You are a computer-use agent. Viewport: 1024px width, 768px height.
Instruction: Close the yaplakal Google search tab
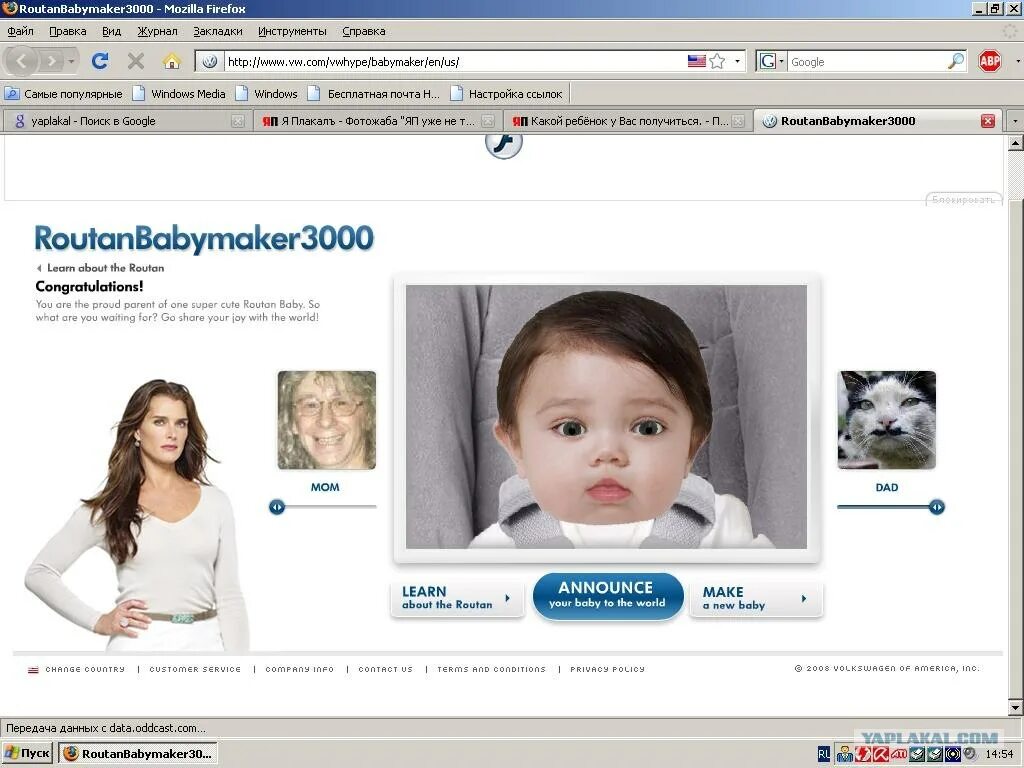[x=238, y=121]
